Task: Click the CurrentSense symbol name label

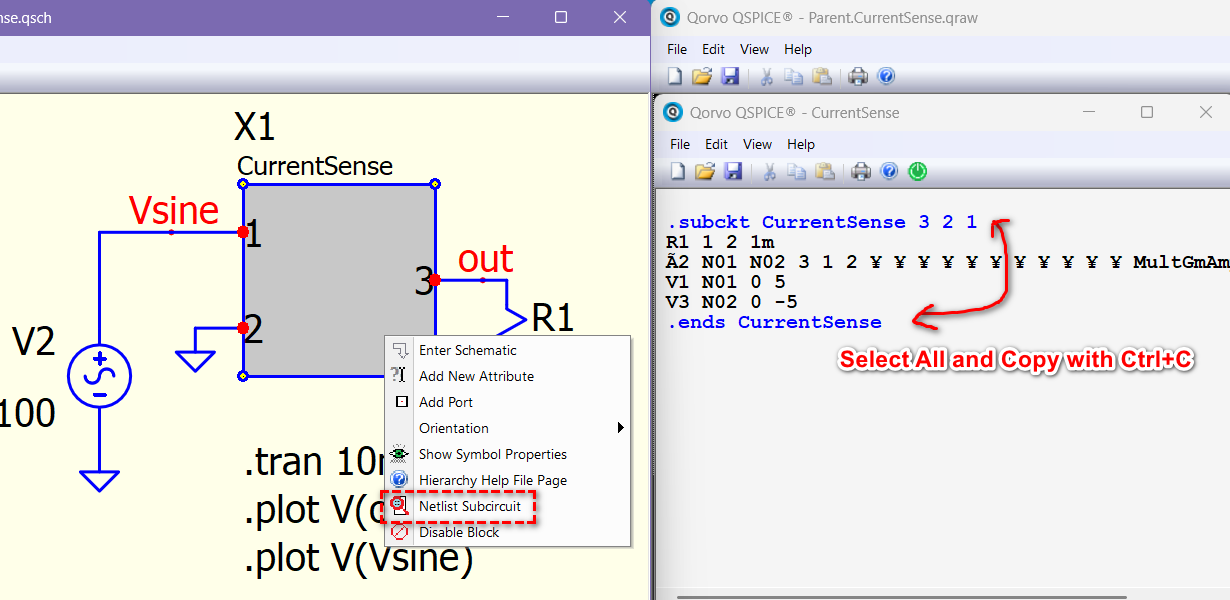Action: pos(315,166)
